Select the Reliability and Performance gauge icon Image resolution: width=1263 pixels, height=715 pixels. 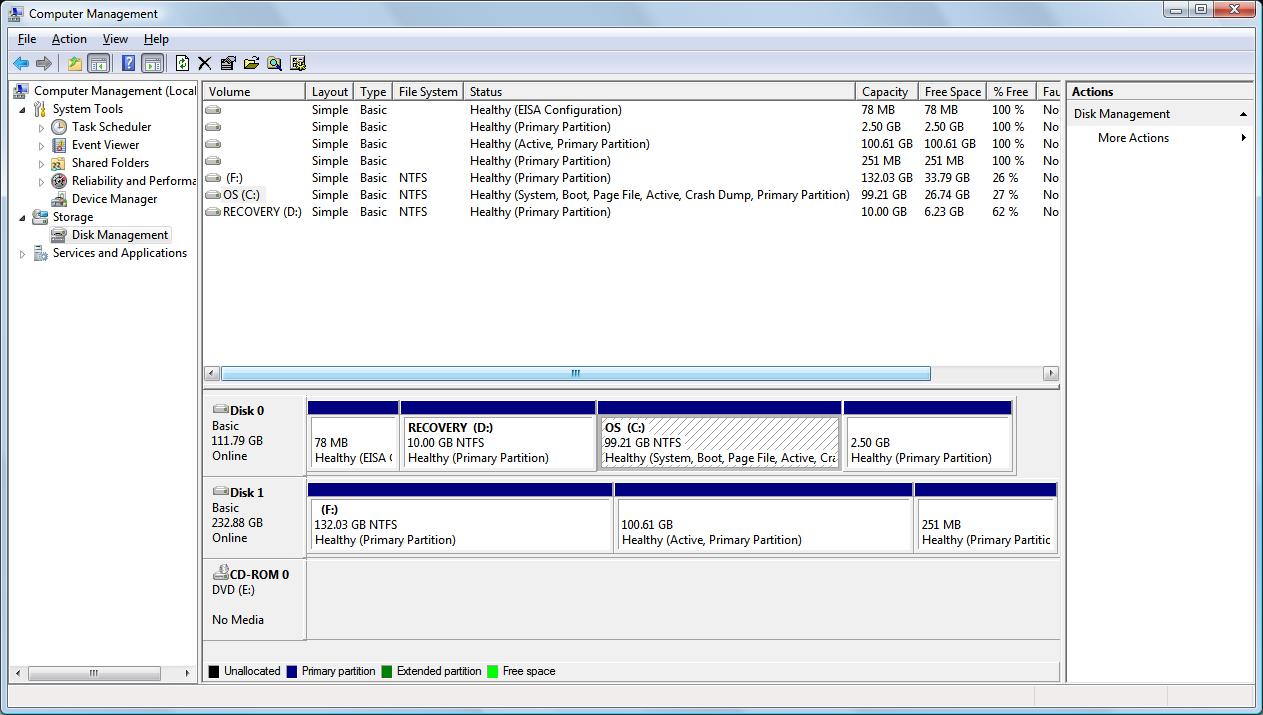tap(60, 181)
